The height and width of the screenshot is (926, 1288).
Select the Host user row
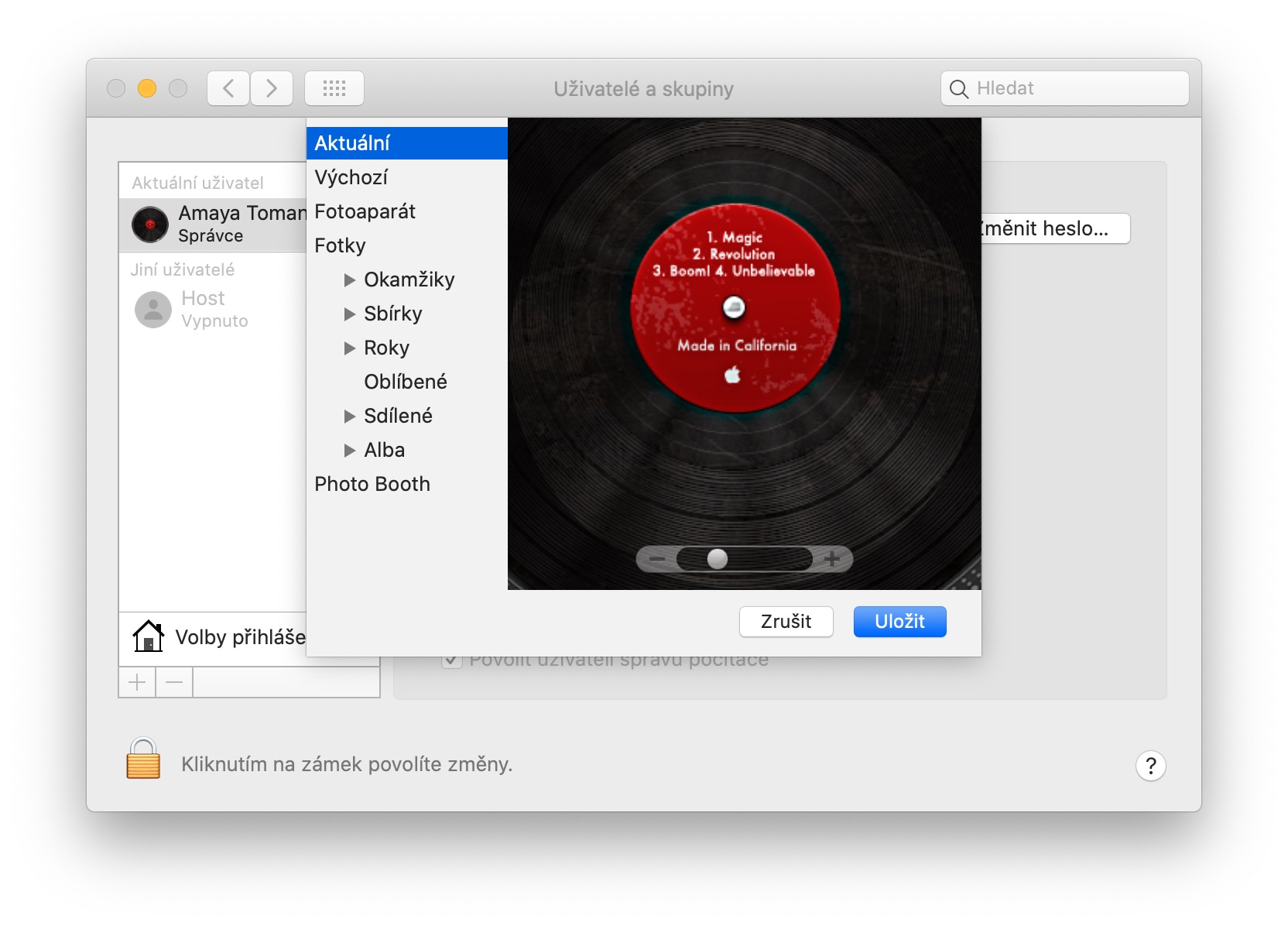click(213, 310)
